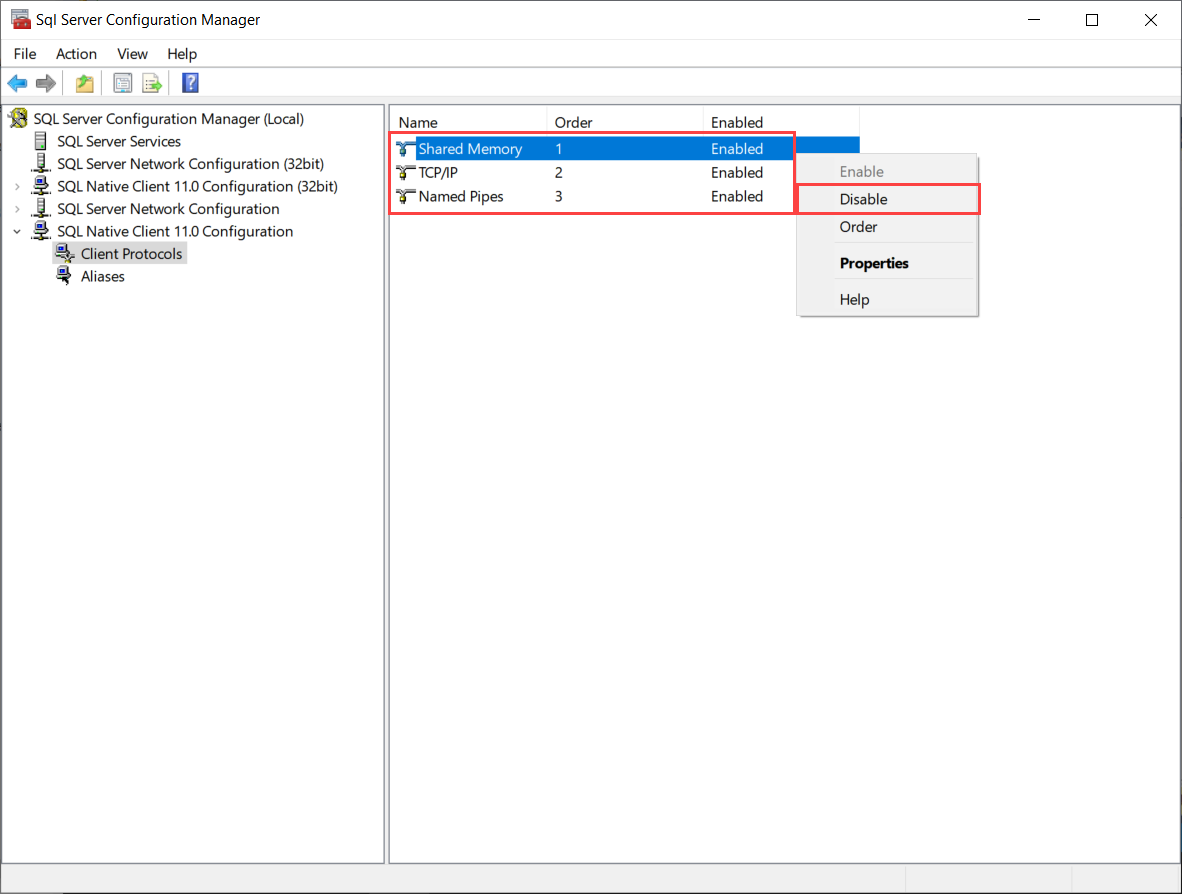Click the Aliases computer icon
The image size is (1182, 894).
[64, 276]
